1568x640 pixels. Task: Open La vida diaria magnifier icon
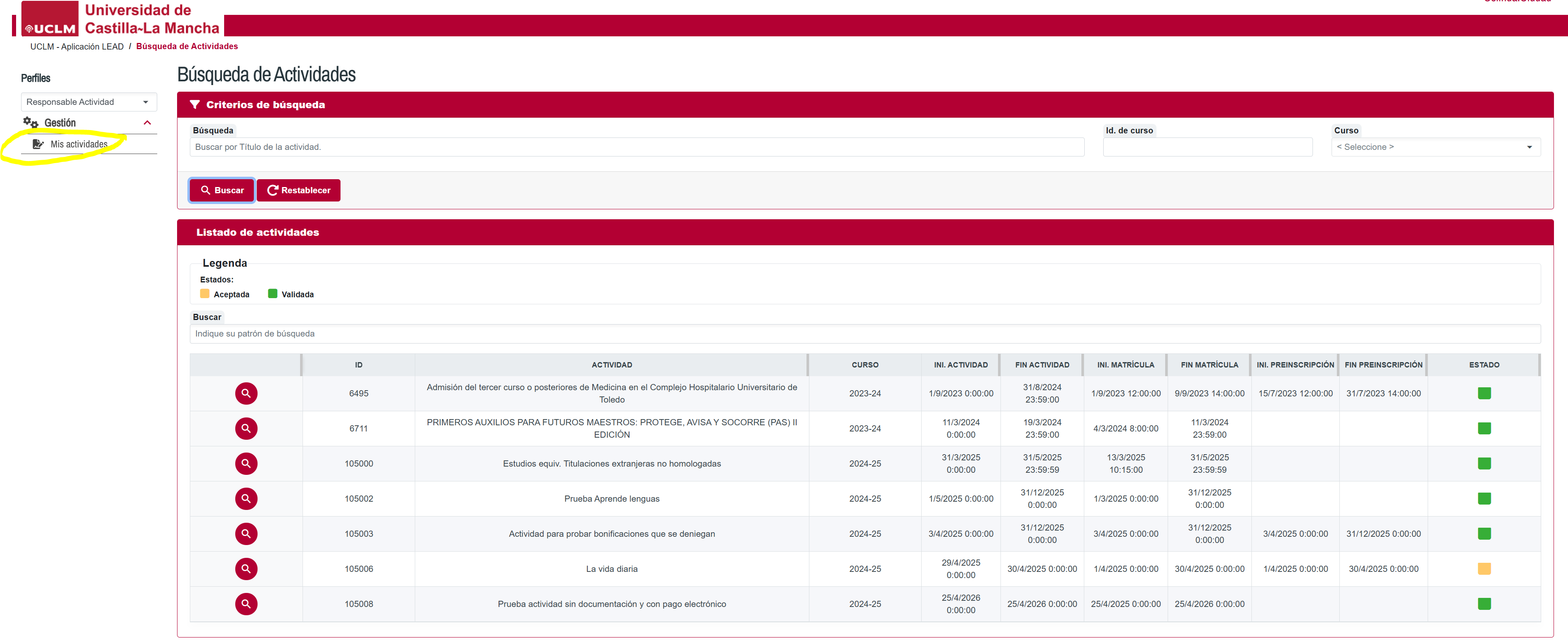(x=246, y=569)
